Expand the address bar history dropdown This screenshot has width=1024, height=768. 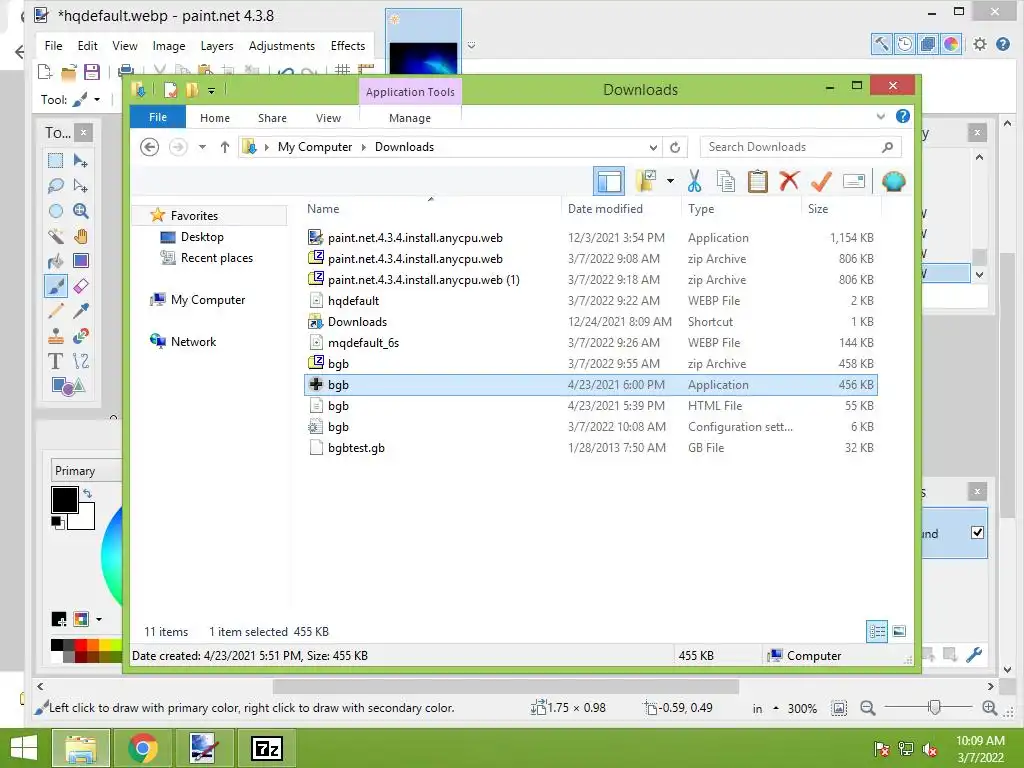(x=652, y=148)
